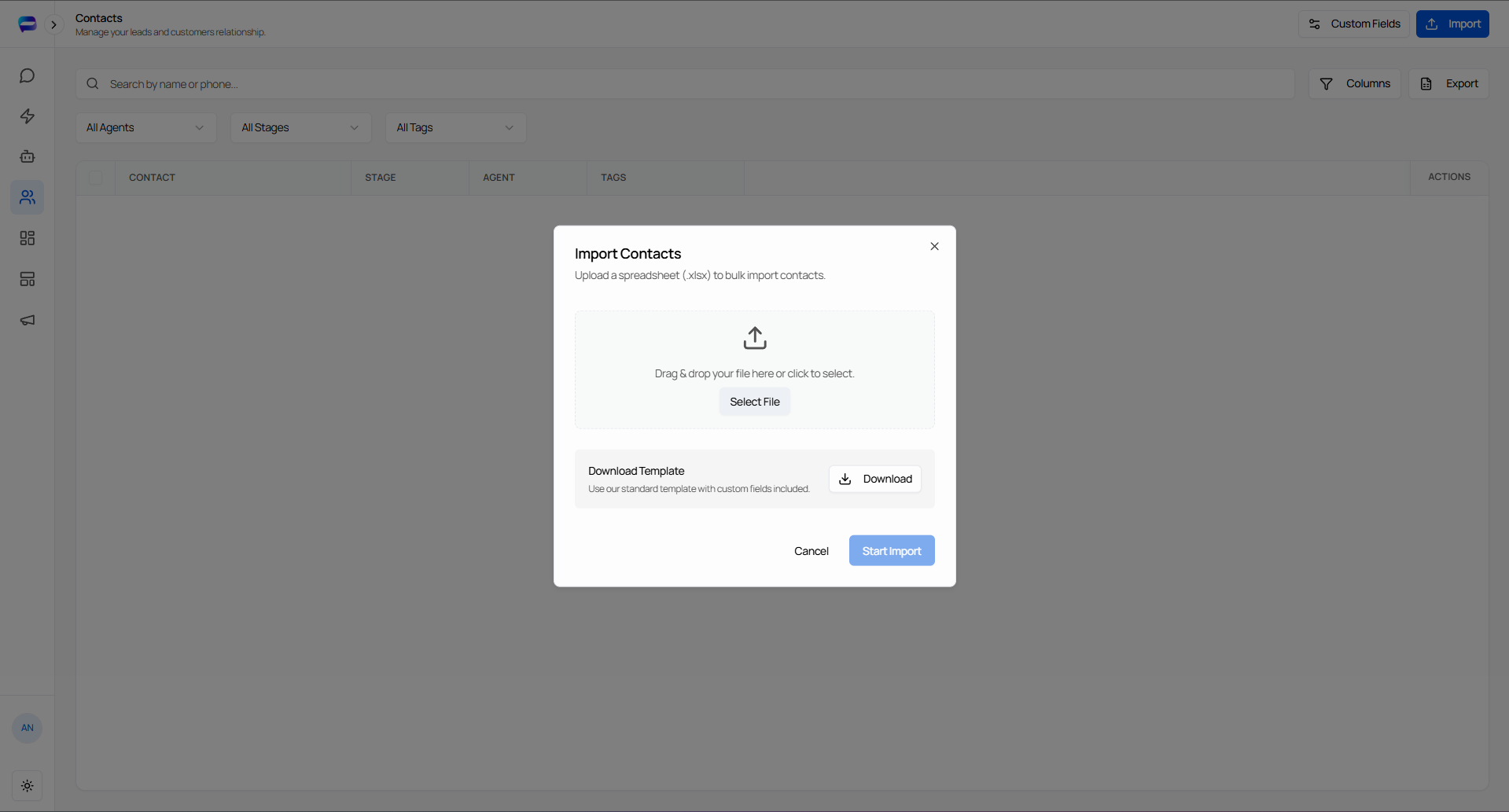
Task: Select the lightning bolt automations icon
Action: (27, 116)
